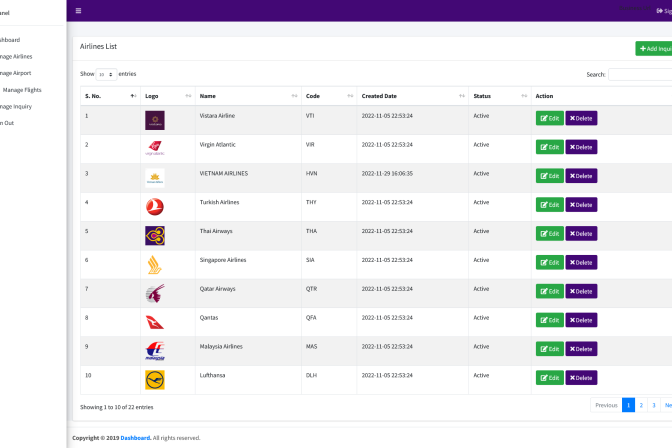Select pagination page 1
Viewport: 672px width, 448px height.
pyautogui.click(x=628, y=405)
